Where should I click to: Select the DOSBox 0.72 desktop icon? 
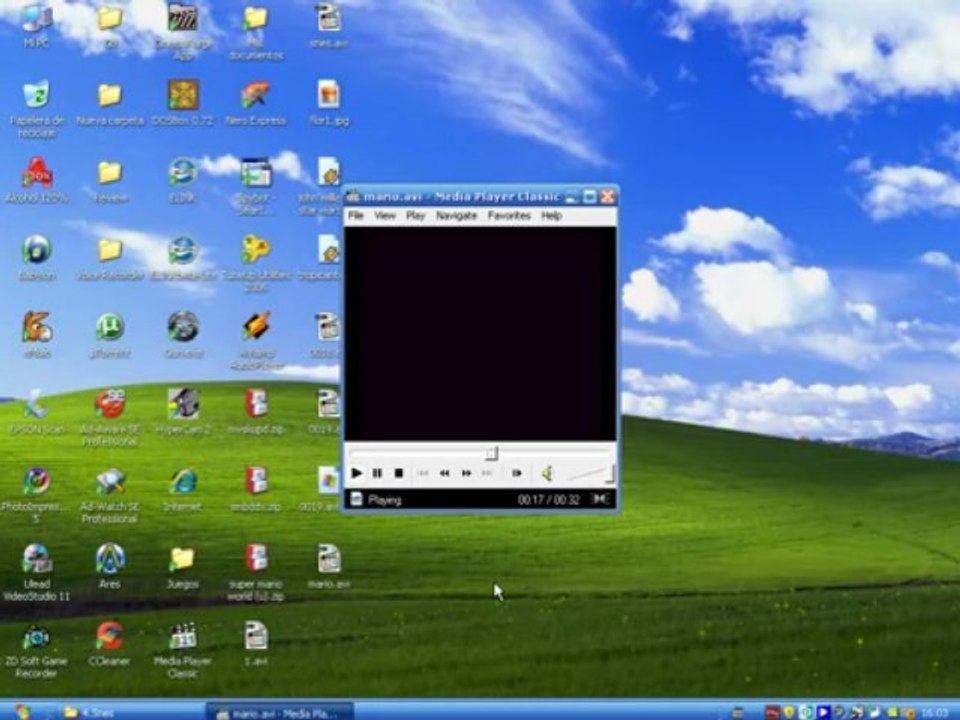[183, 102]
